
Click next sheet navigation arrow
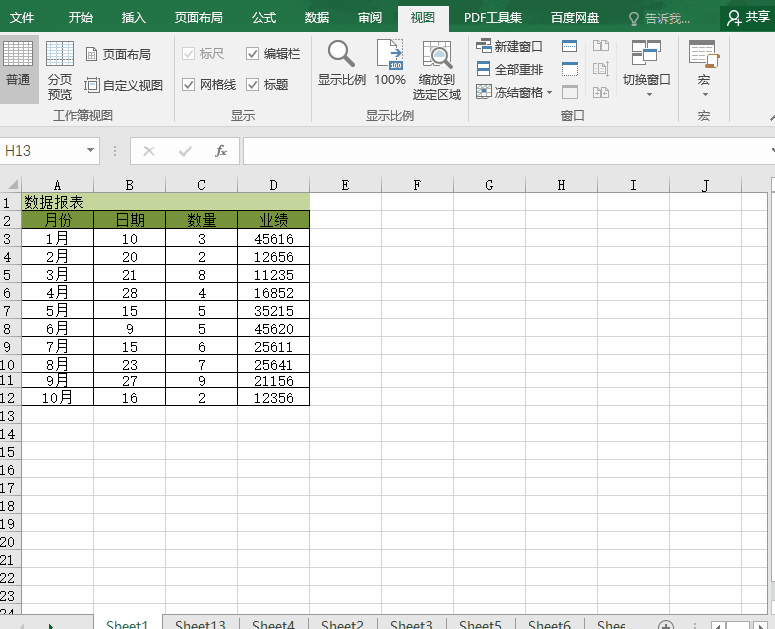[50, 626]
